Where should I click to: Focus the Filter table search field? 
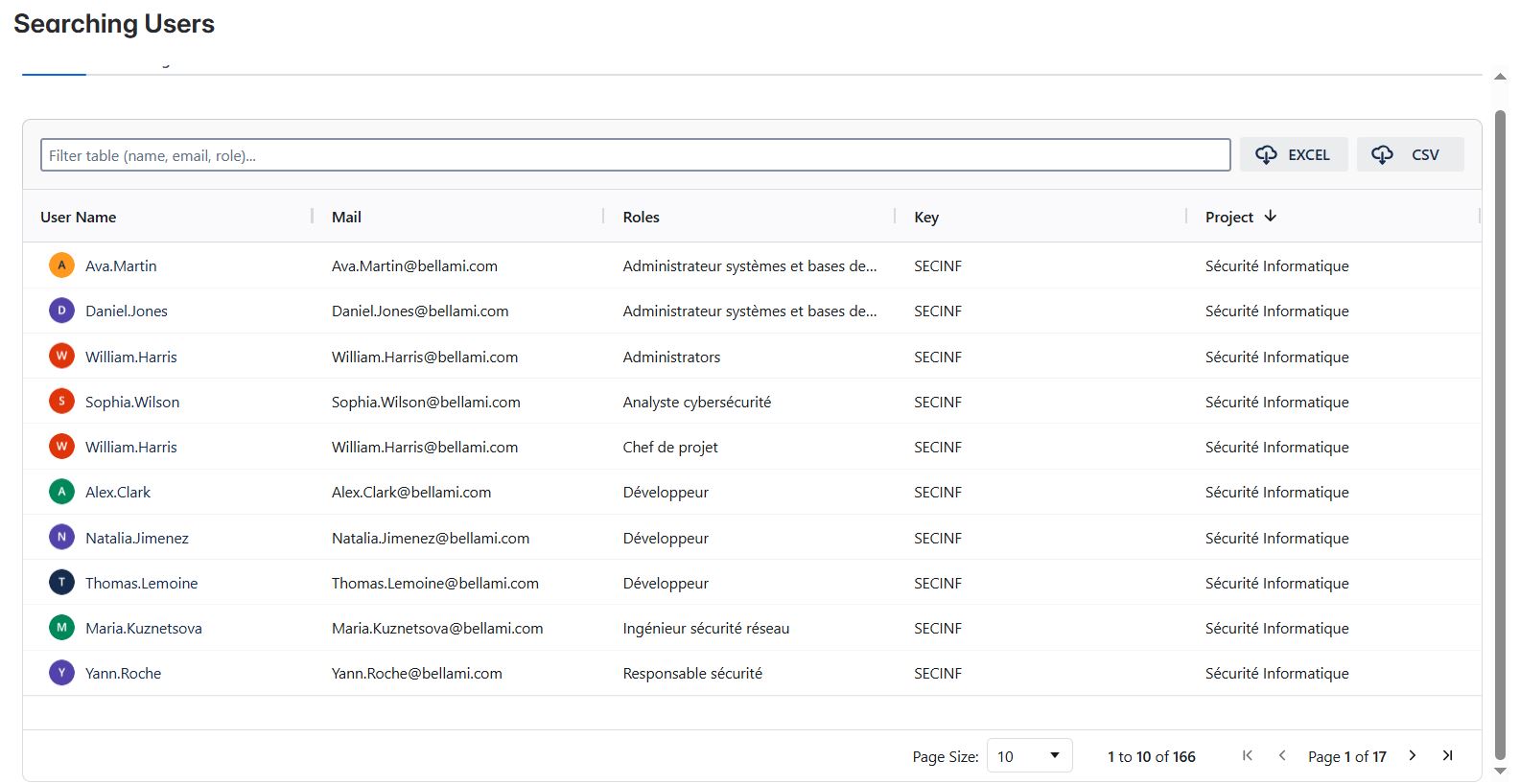(635, 155)
